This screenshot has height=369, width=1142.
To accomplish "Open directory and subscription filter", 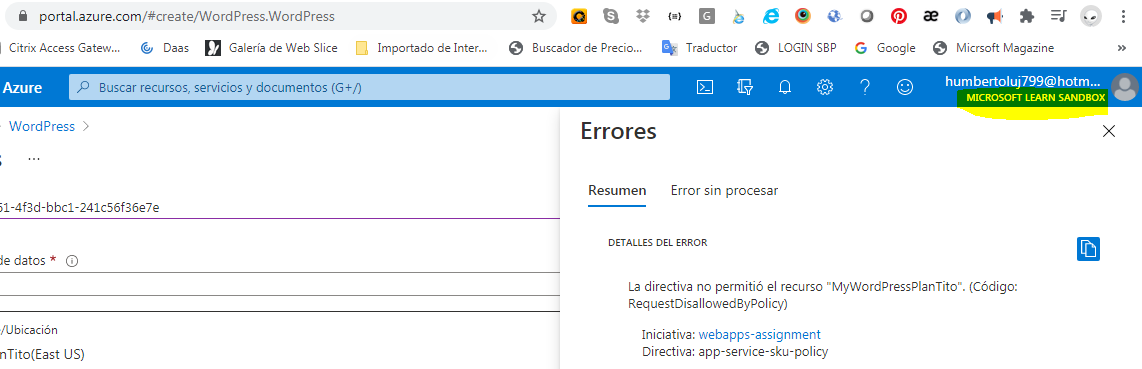I will [x=744, y=87].
